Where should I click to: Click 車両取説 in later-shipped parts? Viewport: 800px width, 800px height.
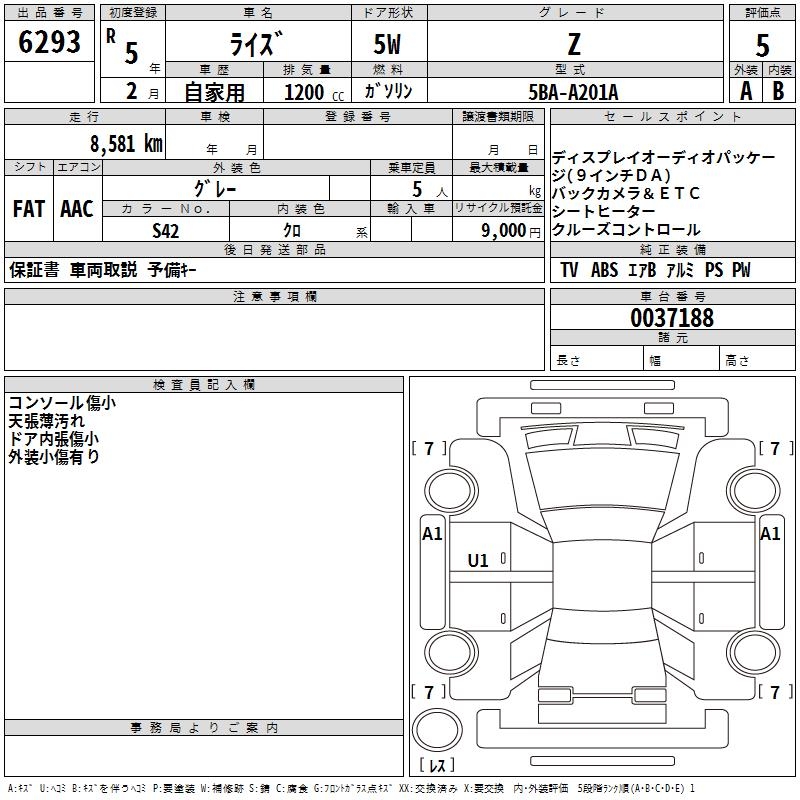[x=104, y=269]
